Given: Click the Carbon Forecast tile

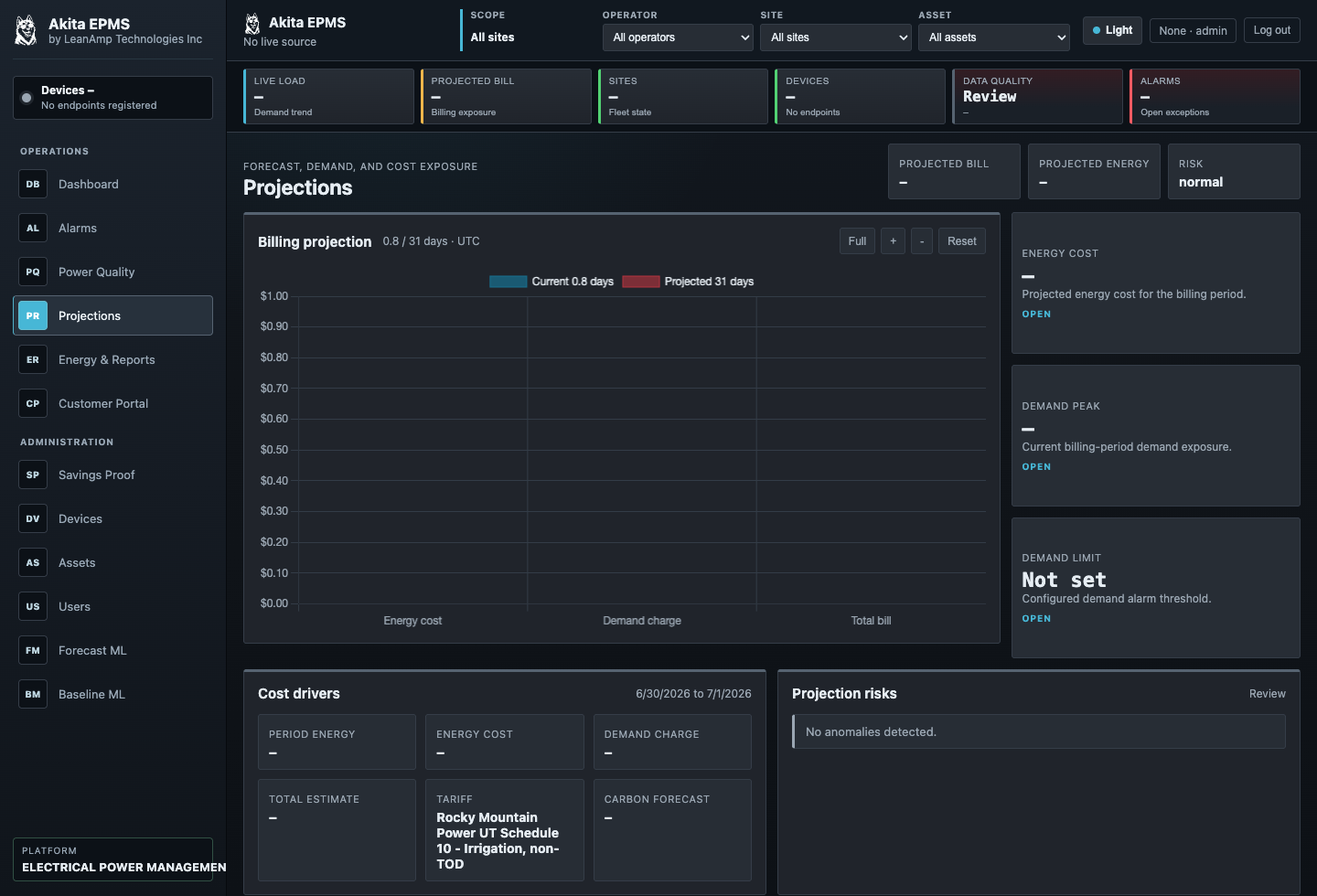Looking at the screenshot, I should pyautogui.click(x=672, y=830).
